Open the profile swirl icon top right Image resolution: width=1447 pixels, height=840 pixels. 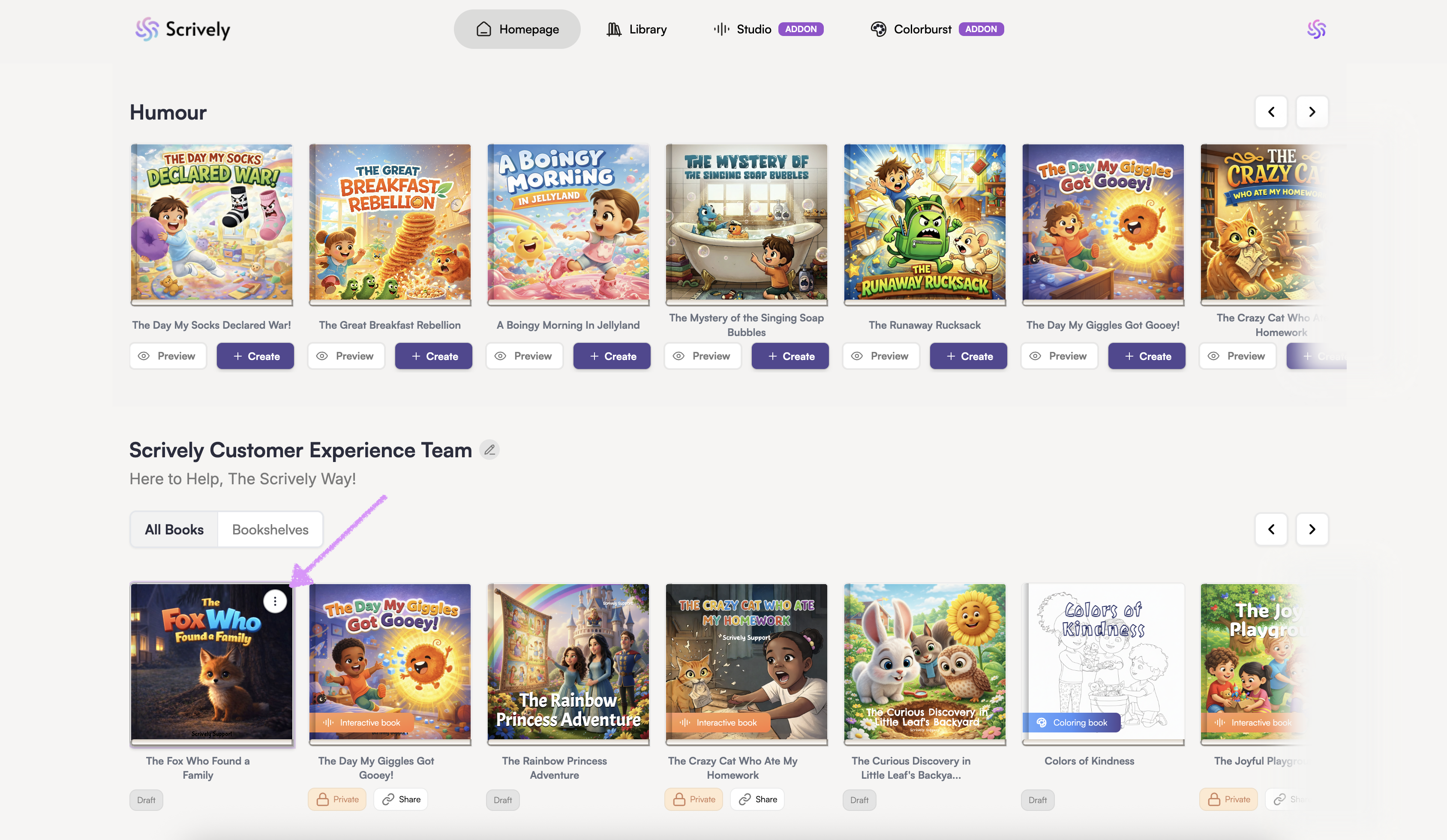[1316, 29]
